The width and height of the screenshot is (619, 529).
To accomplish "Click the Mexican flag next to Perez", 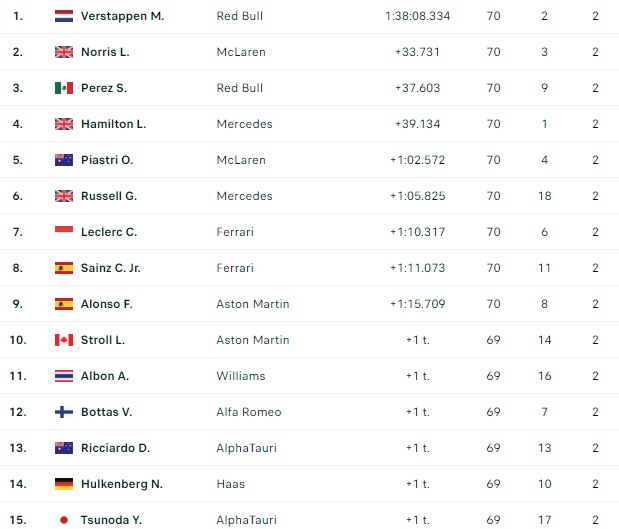I will [x=64, y=88].
